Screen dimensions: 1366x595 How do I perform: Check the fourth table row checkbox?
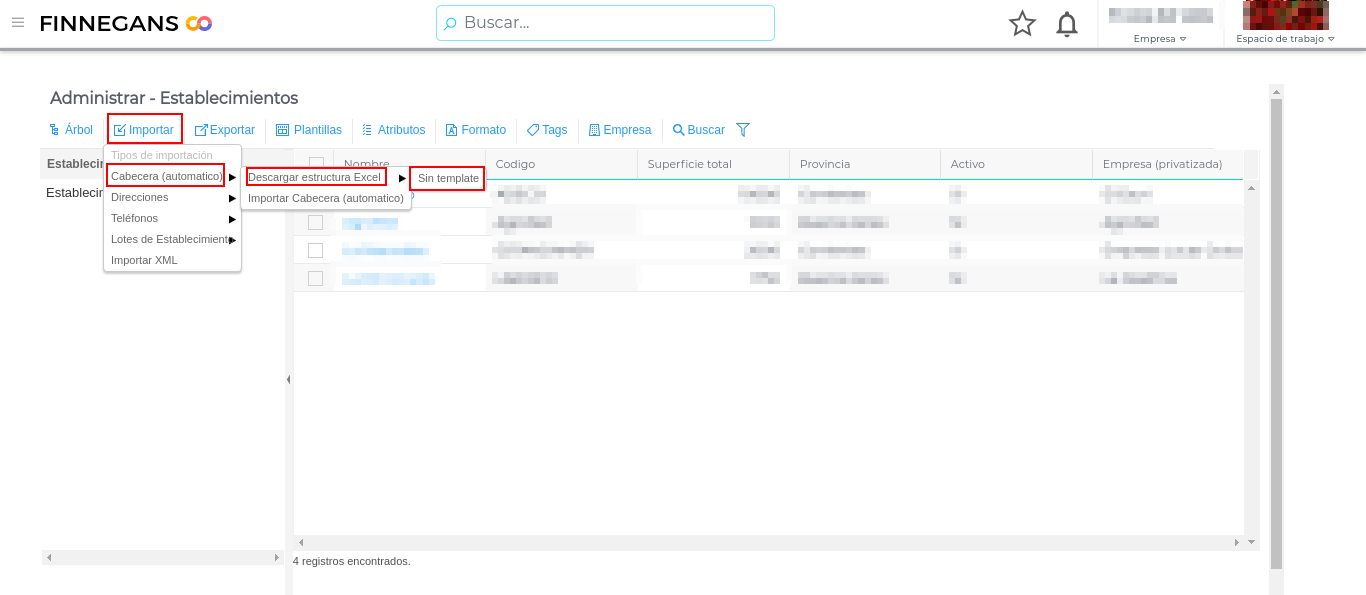(316, 278)
